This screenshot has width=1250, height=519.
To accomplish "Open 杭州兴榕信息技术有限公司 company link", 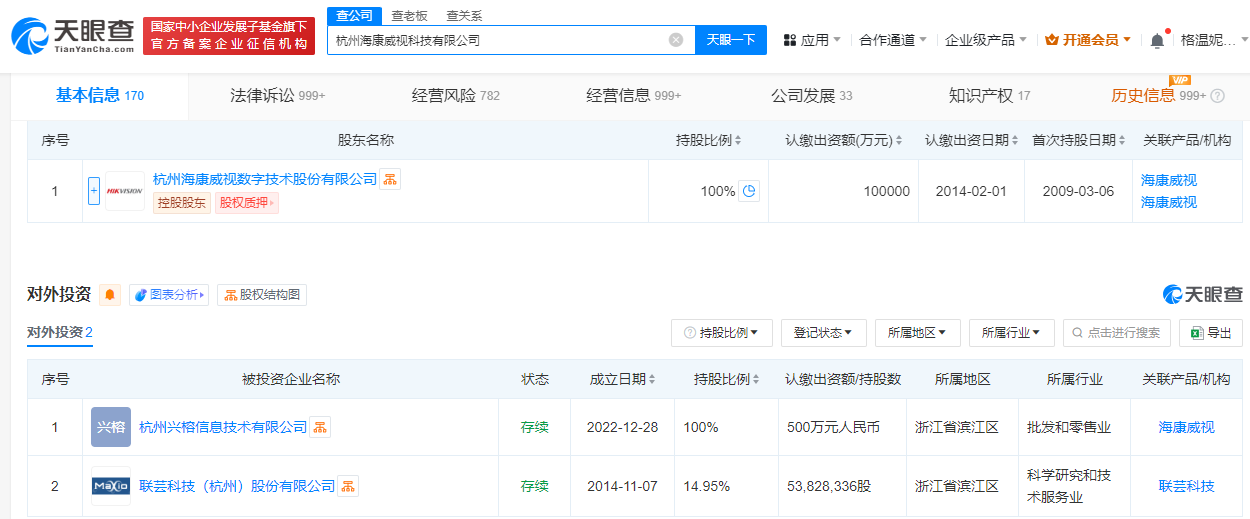I will [223, 427].
